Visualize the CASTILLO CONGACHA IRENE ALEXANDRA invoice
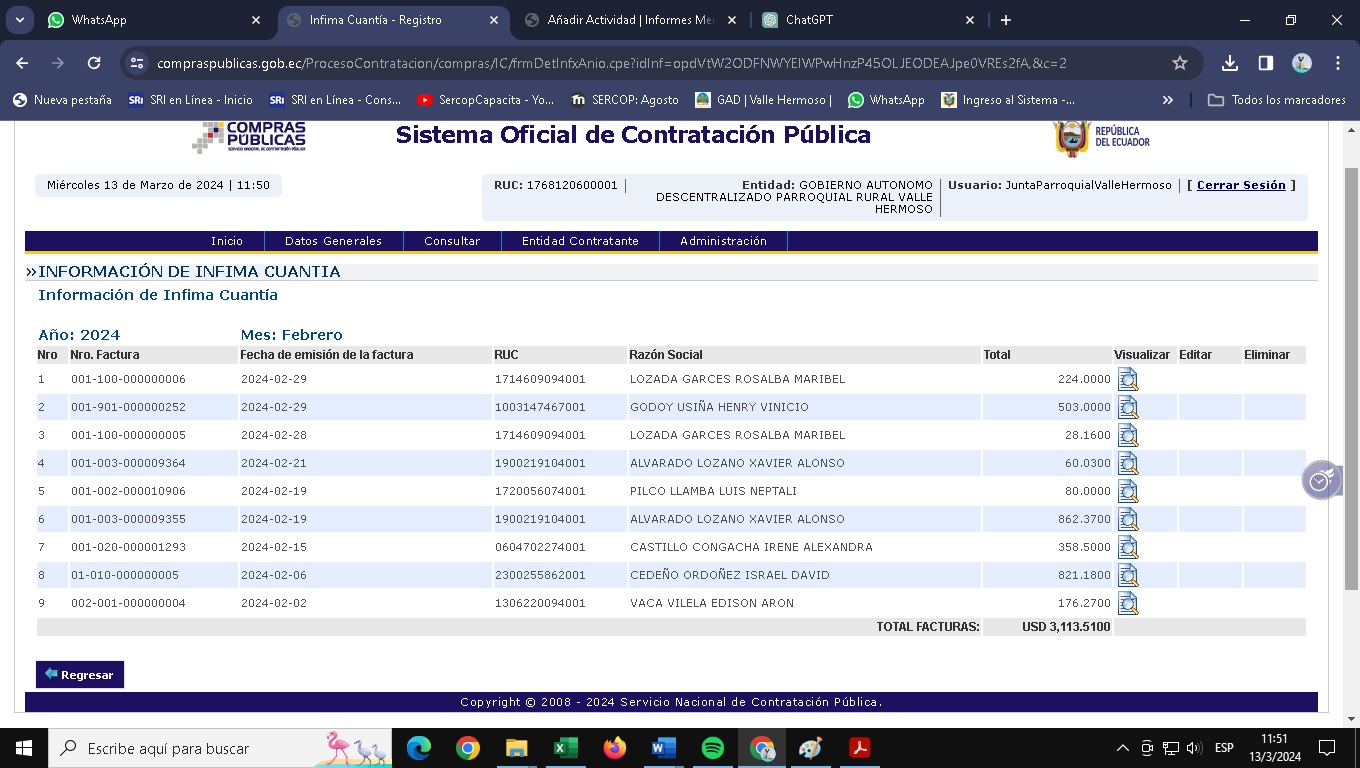Screen dimensions: 1360x768 pos(1128,547)
